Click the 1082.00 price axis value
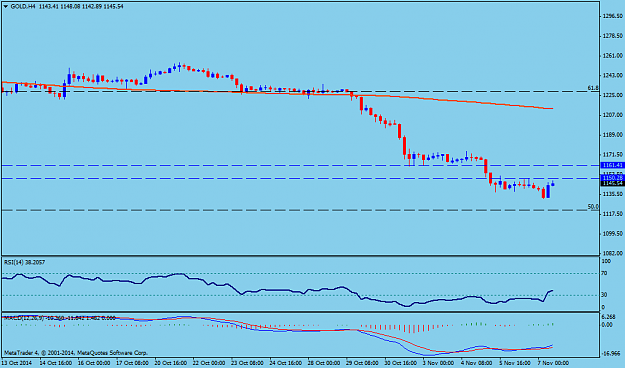Image resolution: width=625 pixels, height=368 pixels. (613, 253)
